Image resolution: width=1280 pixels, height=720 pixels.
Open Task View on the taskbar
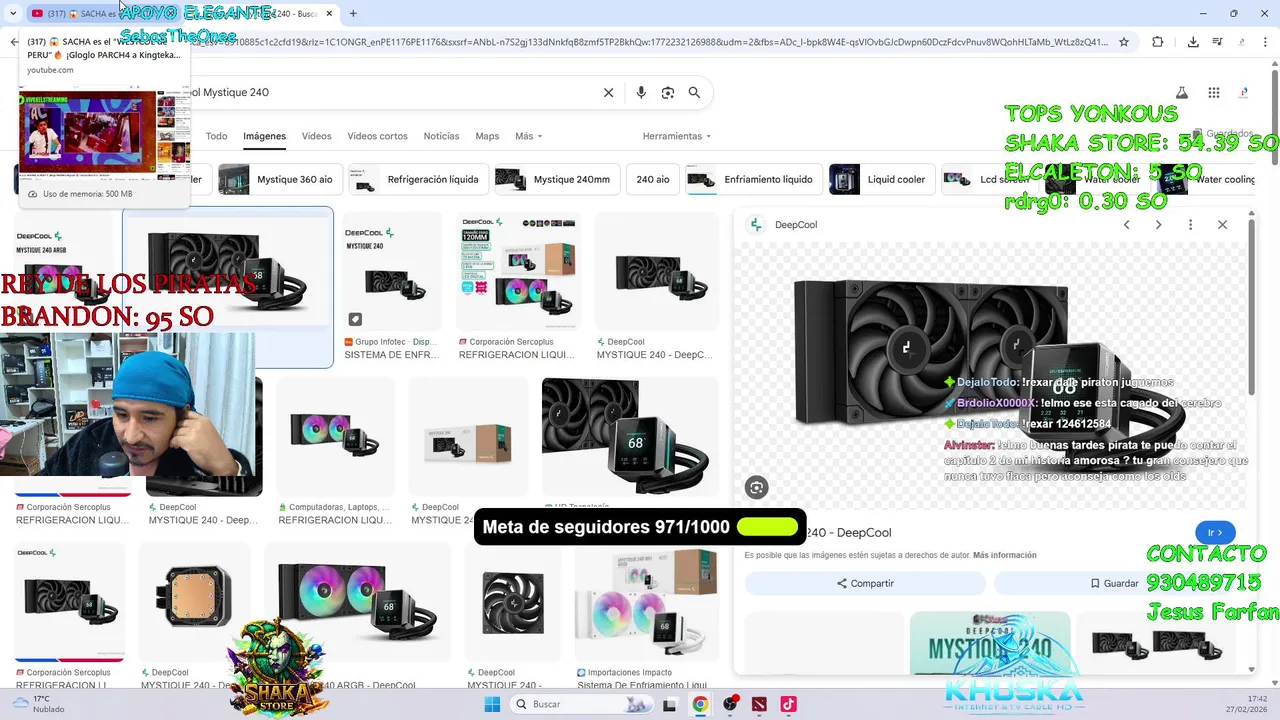point(670,704)
